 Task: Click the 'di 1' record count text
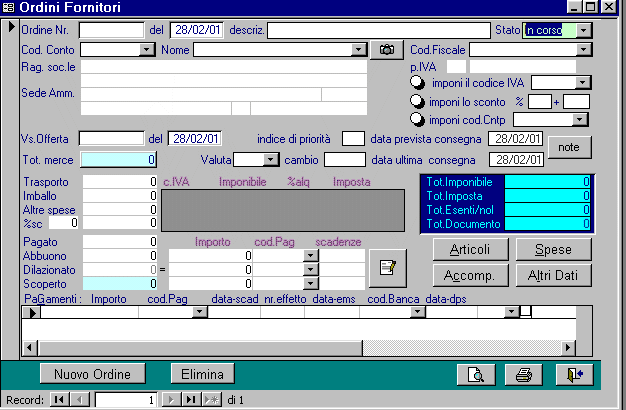[236, 400]
